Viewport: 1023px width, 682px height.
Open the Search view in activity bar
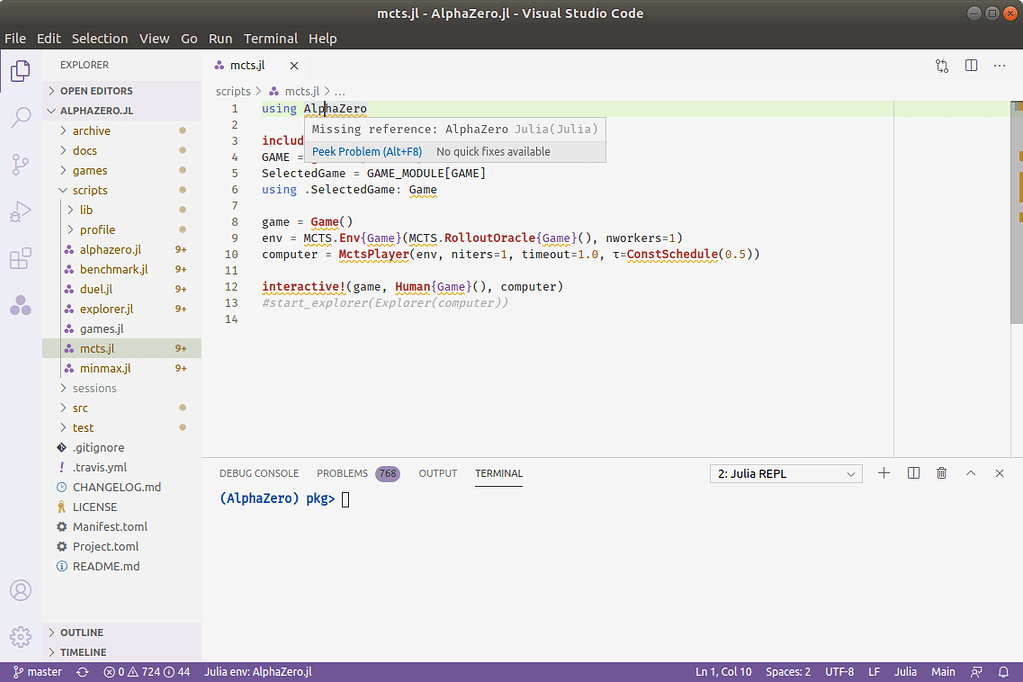click(x=20, y=118)
